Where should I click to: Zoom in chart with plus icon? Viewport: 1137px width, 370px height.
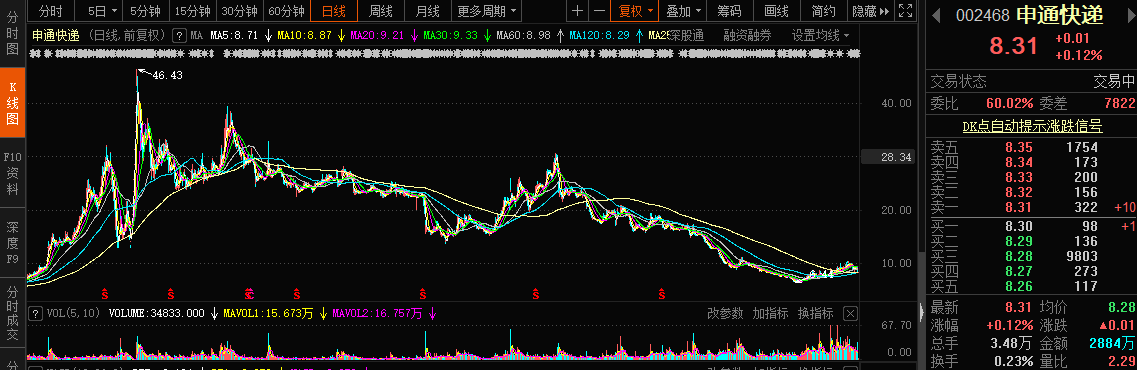577,11
